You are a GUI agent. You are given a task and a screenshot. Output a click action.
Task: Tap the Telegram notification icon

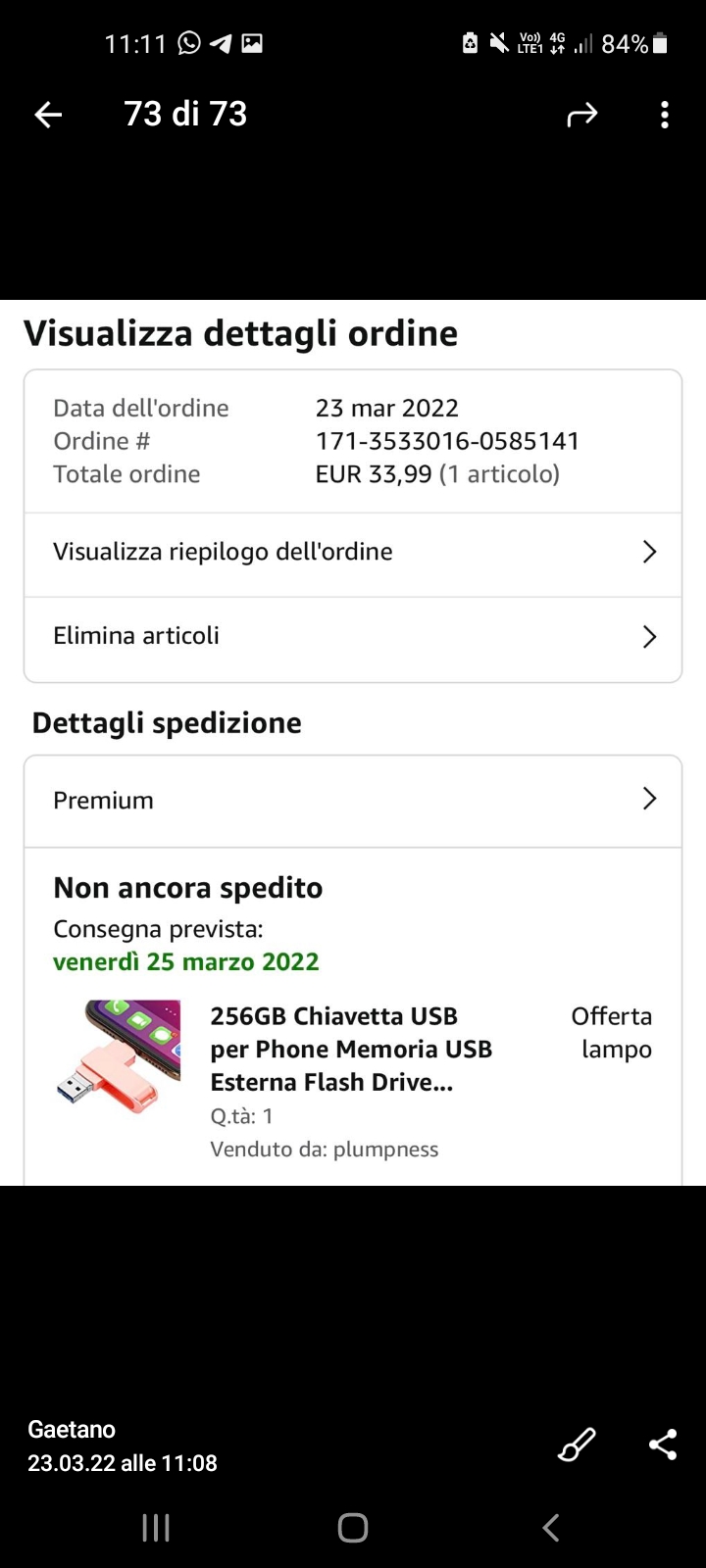[221, 43]
